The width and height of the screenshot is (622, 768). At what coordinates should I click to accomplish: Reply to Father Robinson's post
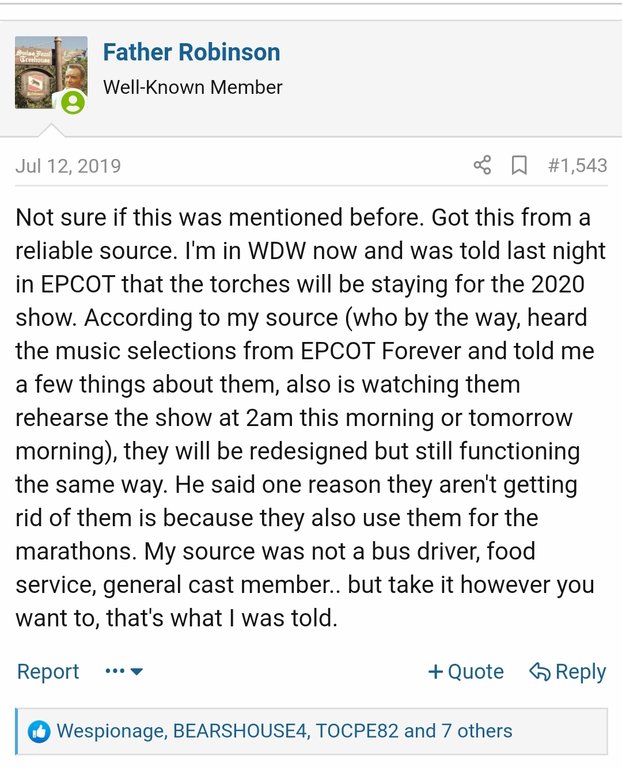pos(567,672)
